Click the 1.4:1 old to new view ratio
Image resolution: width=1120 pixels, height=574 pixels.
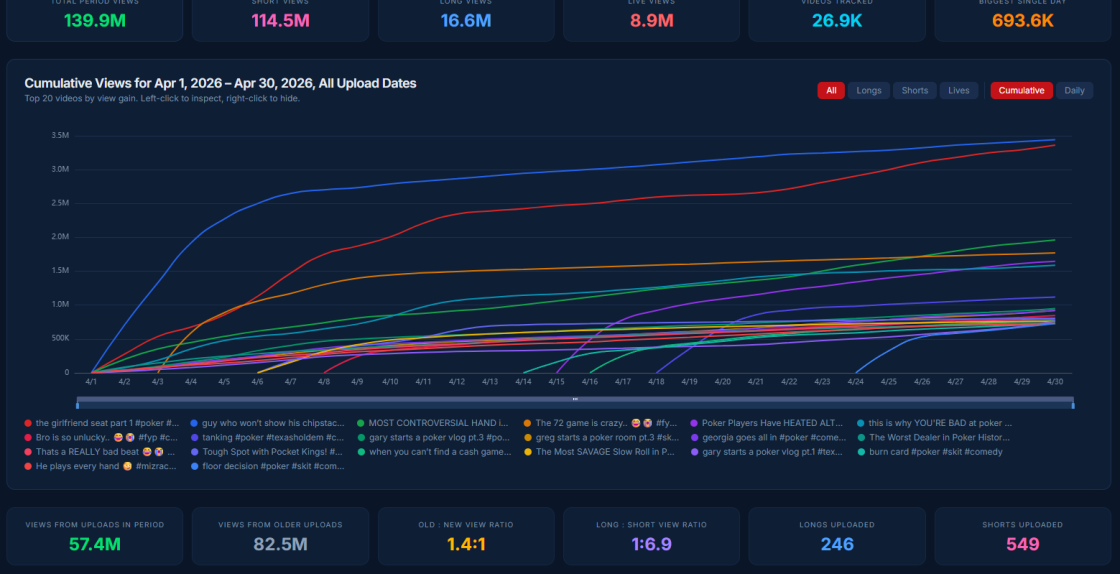pos(466,544)
